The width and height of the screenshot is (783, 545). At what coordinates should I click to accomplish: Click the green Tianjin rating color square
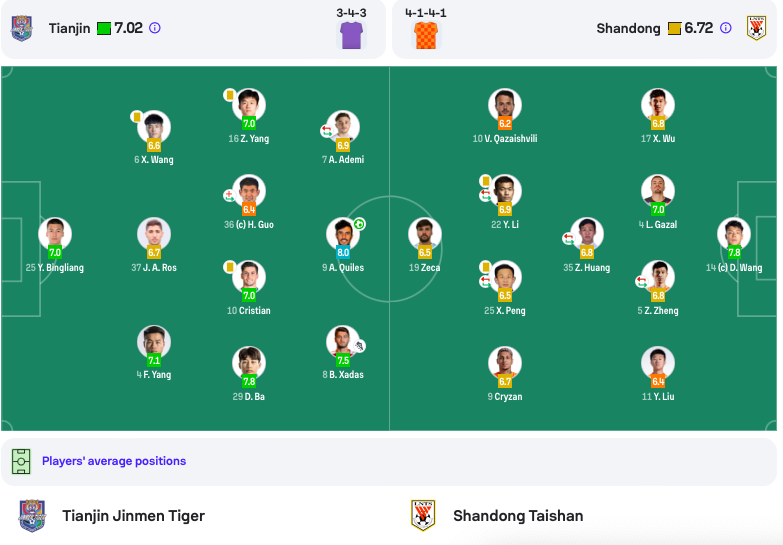(x=104, y=28)
